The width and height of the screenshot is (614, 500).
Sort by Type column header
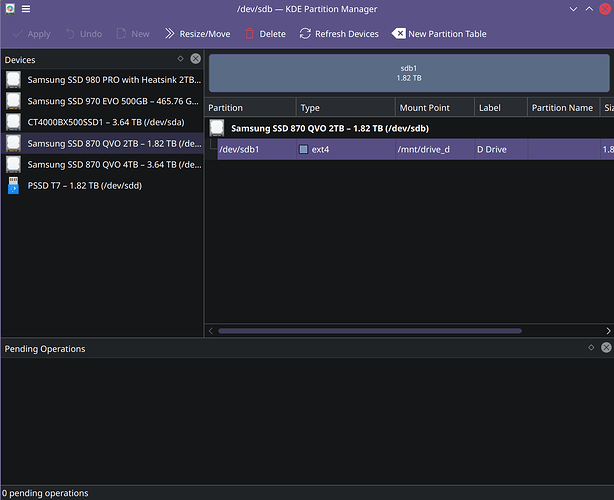346,108
